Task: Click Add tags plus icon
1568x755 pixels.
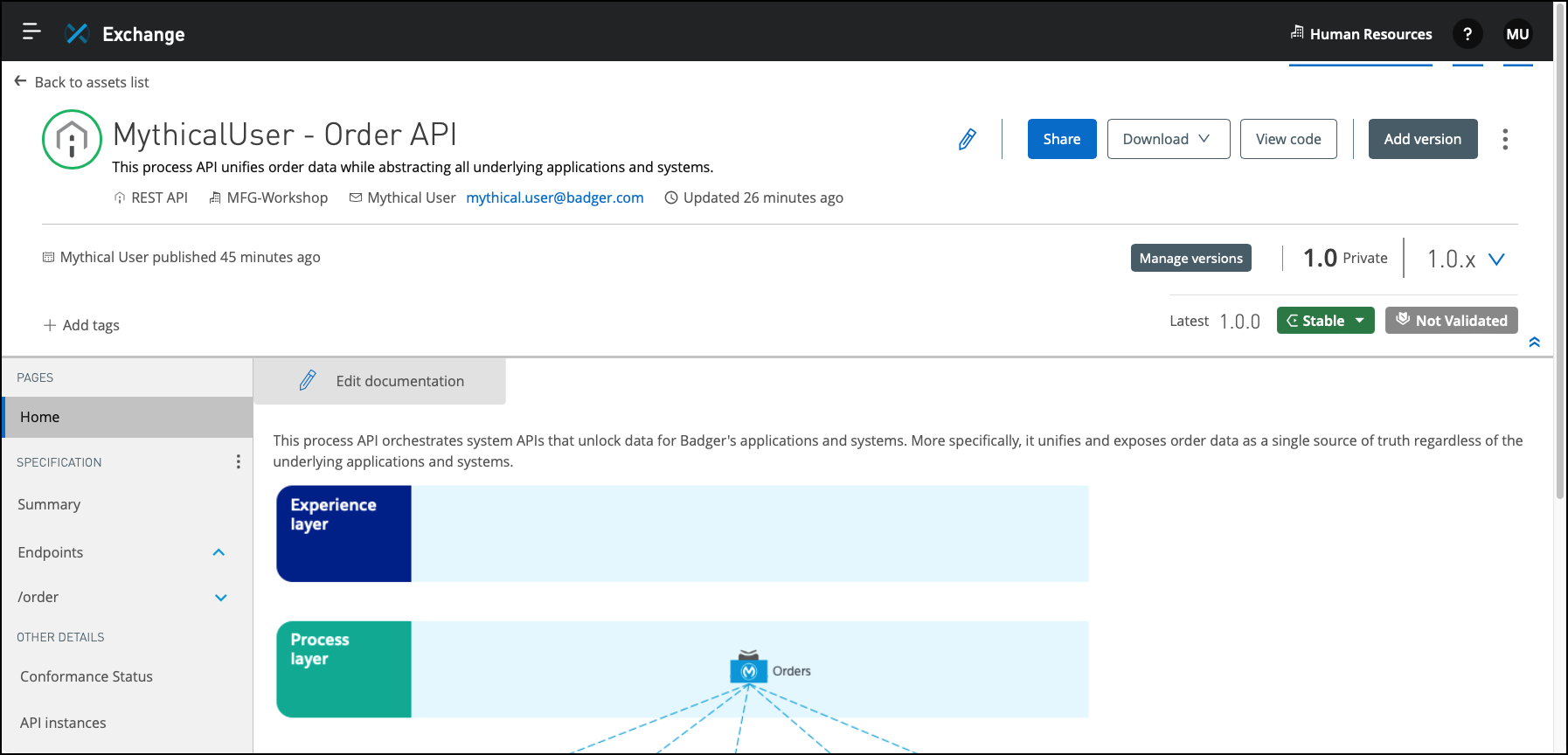Action: [50, 325]
